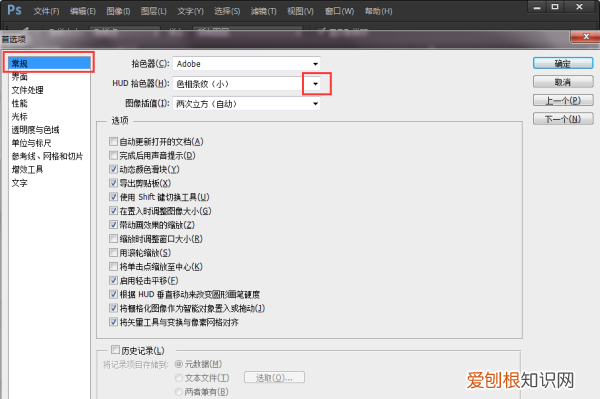The image size is (600, 399).
Task: Open the 拾色器 Adobe dropdown
Action: tap(246, 64)
